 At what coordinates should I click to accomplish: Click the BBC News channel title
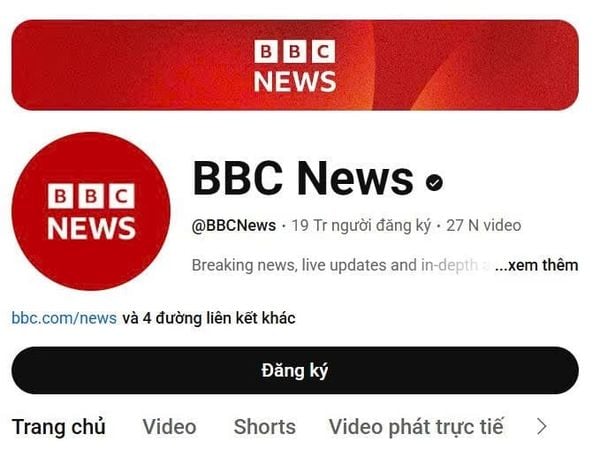point(303,178)
